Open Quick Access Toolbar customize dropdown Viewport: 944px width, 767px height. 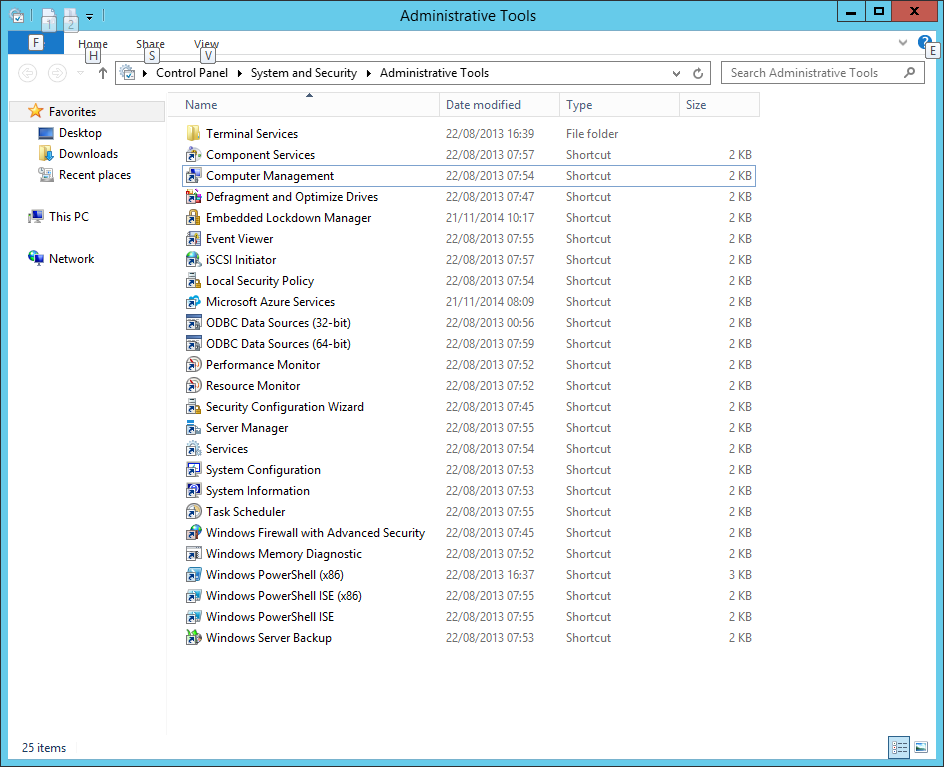pos(90,16)
